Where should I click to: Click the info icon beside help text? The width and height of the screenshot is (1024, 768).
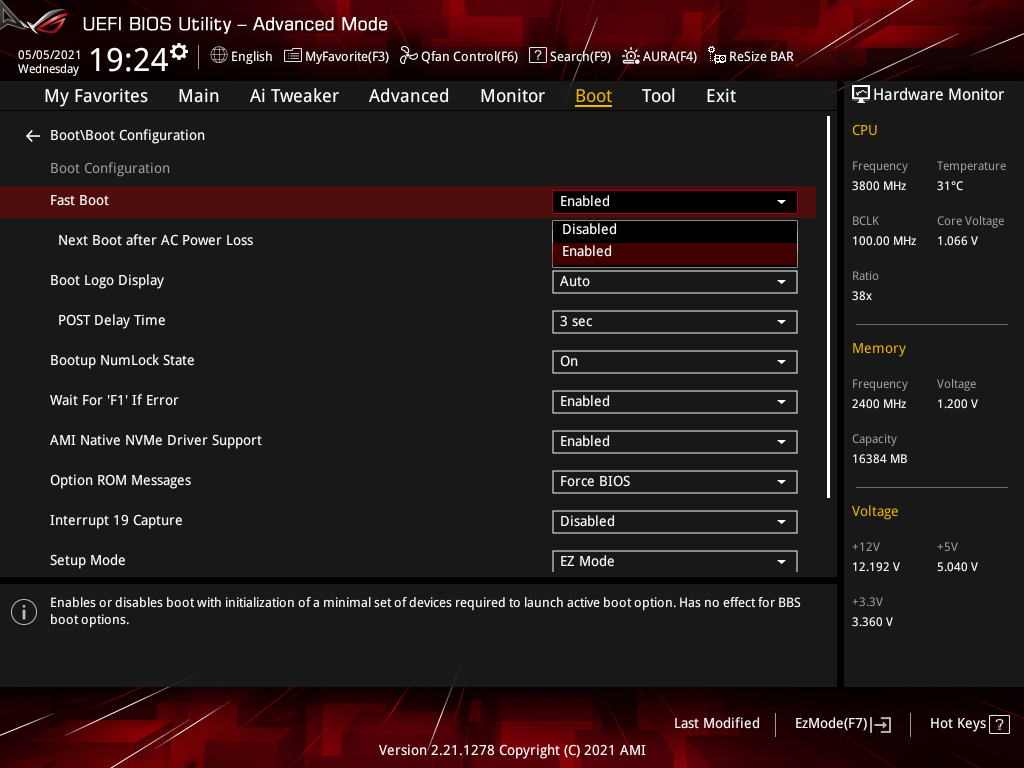pos(24,612)
